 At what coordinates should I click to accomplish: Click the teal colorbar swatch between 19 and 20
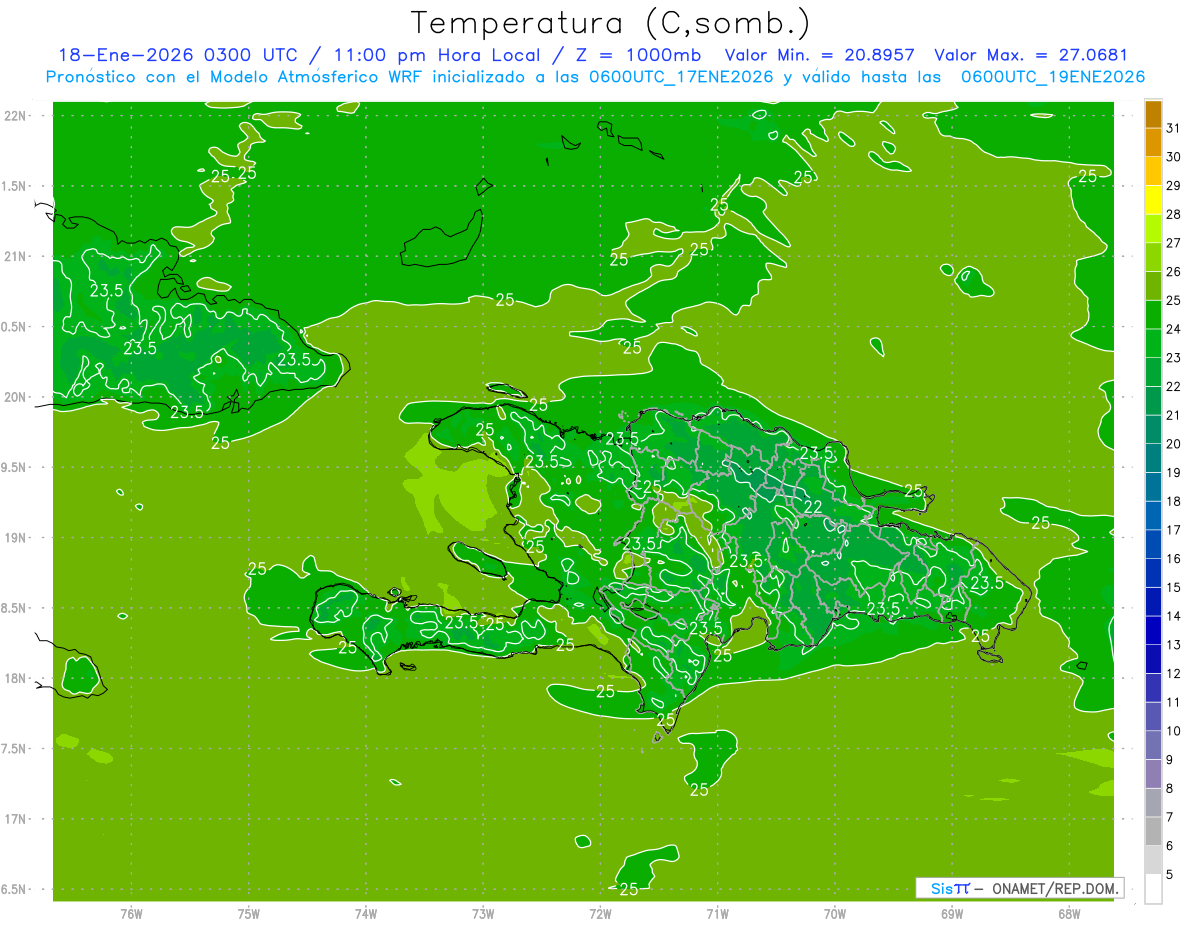tap(1153, 458)
